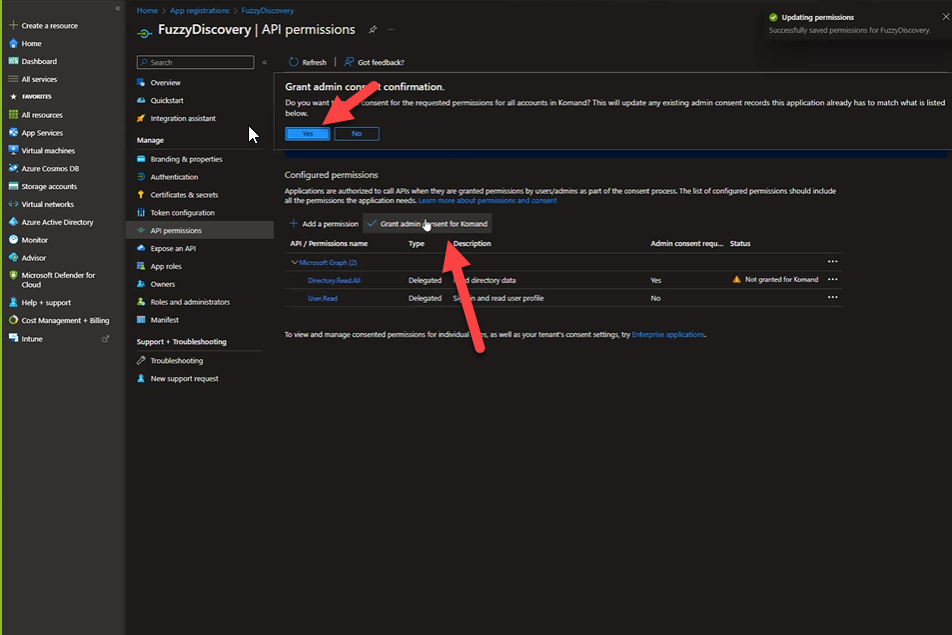This screenshot has width=952, height=635.
Task: Select Expose an API in Manage menu
Action: 173,248
